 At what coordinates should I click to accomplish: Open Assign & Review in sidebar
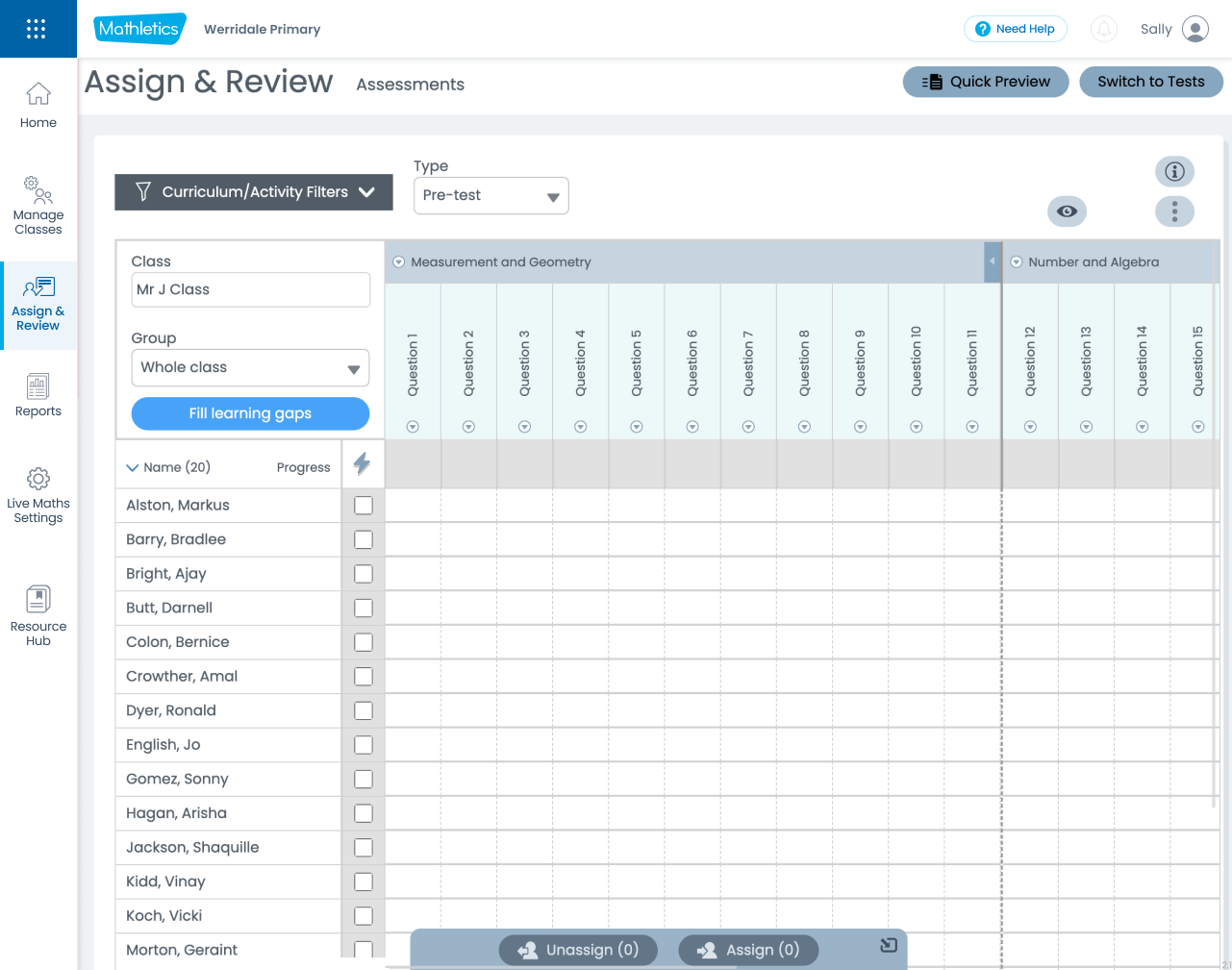[38, 305]
